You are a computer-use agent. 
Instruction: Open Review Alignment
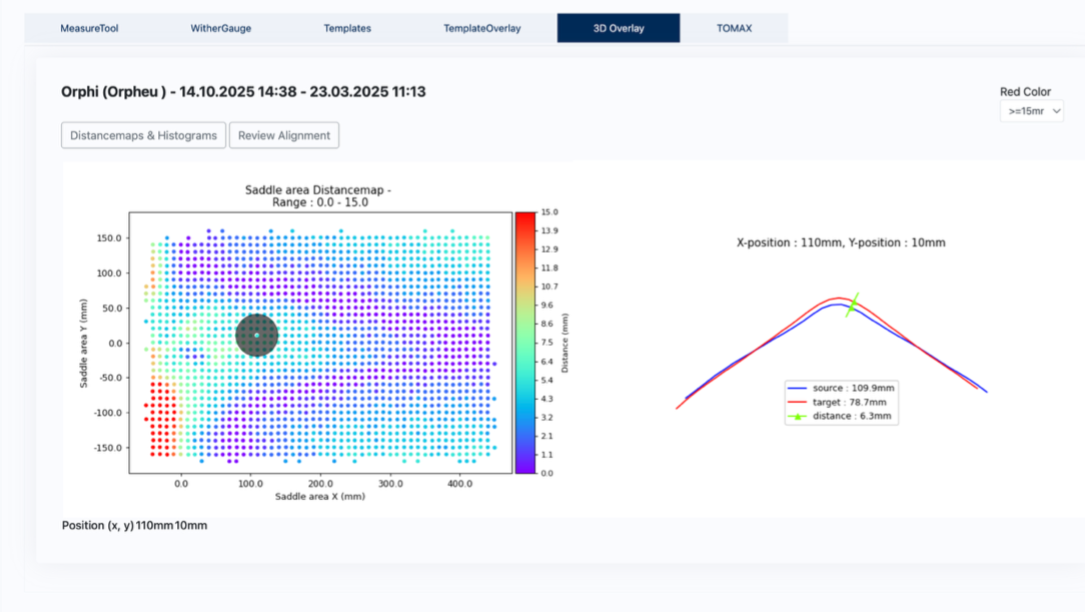[x=284, y=136]
